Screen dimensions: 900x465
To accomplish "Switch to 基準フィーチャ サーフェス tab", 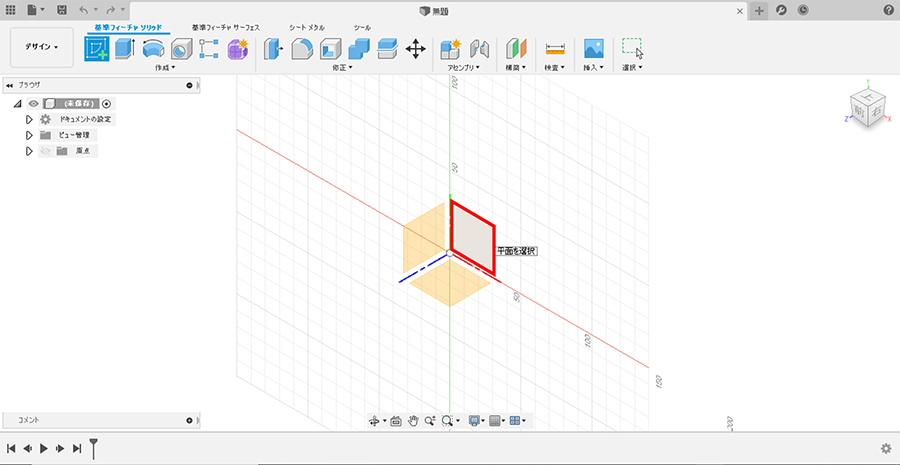I will point(226,27).
